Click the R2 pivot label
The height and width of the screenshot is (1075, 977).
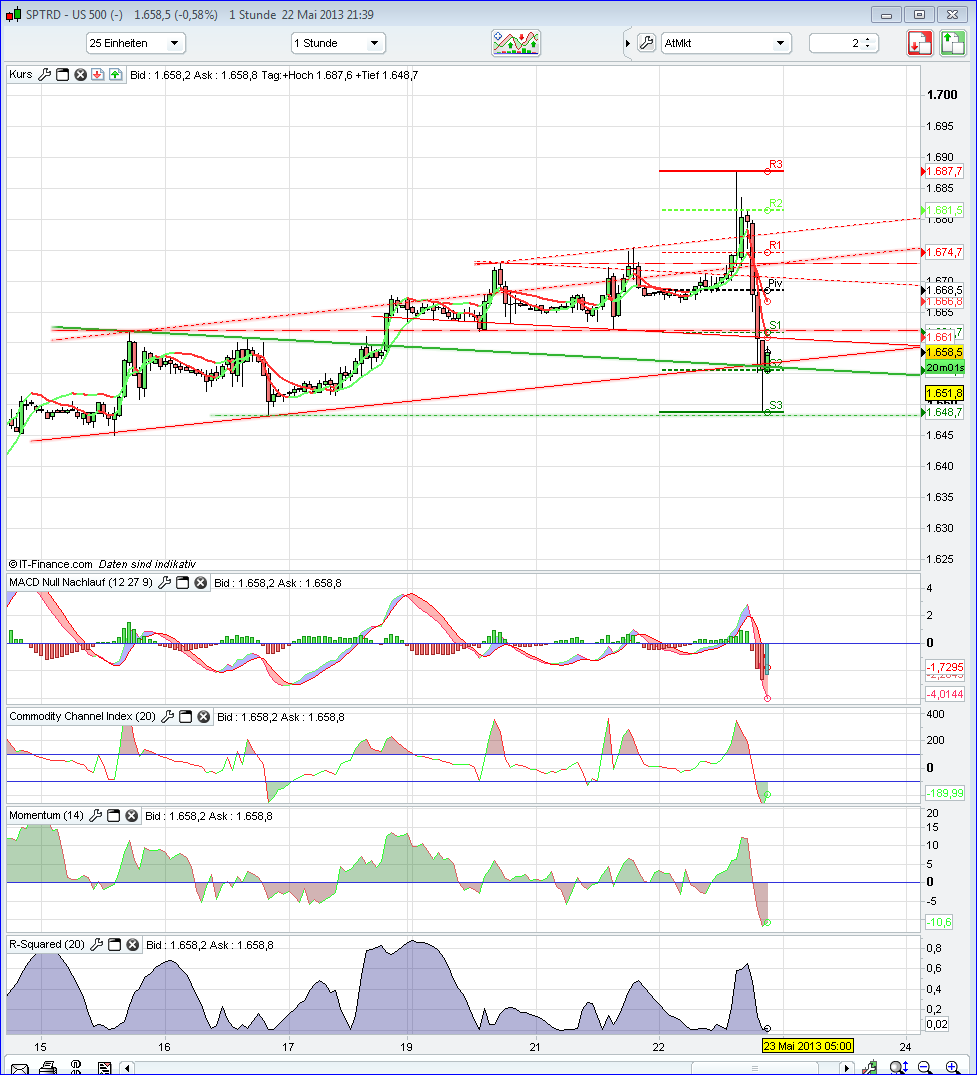(775, 204)
